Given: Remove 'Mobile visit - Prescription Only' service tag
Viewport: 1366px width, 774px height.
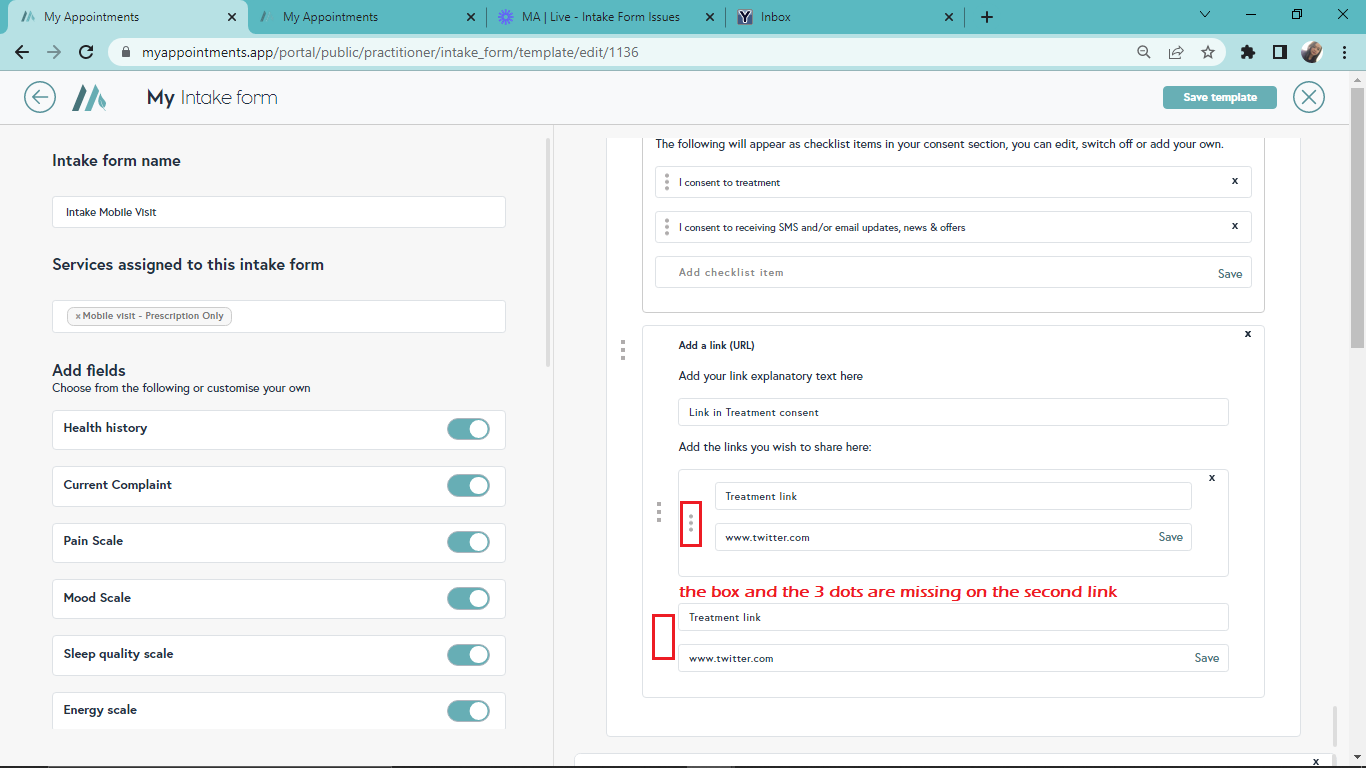Looking at the screenshot, I should pos(78,316).
